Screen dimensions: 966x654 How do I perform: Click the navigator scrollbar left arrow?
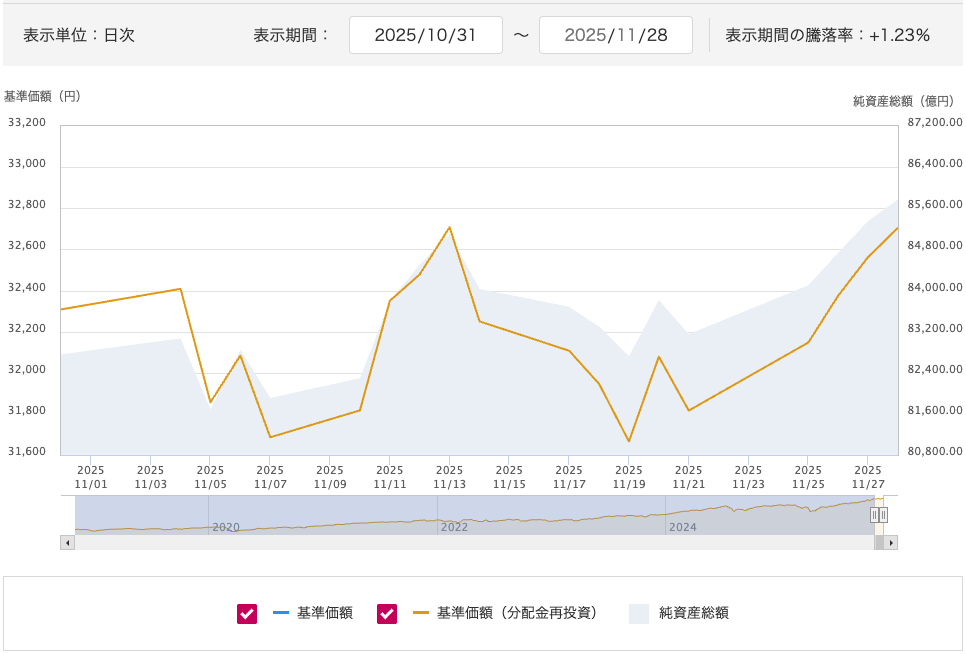click(x=68, y=542)
